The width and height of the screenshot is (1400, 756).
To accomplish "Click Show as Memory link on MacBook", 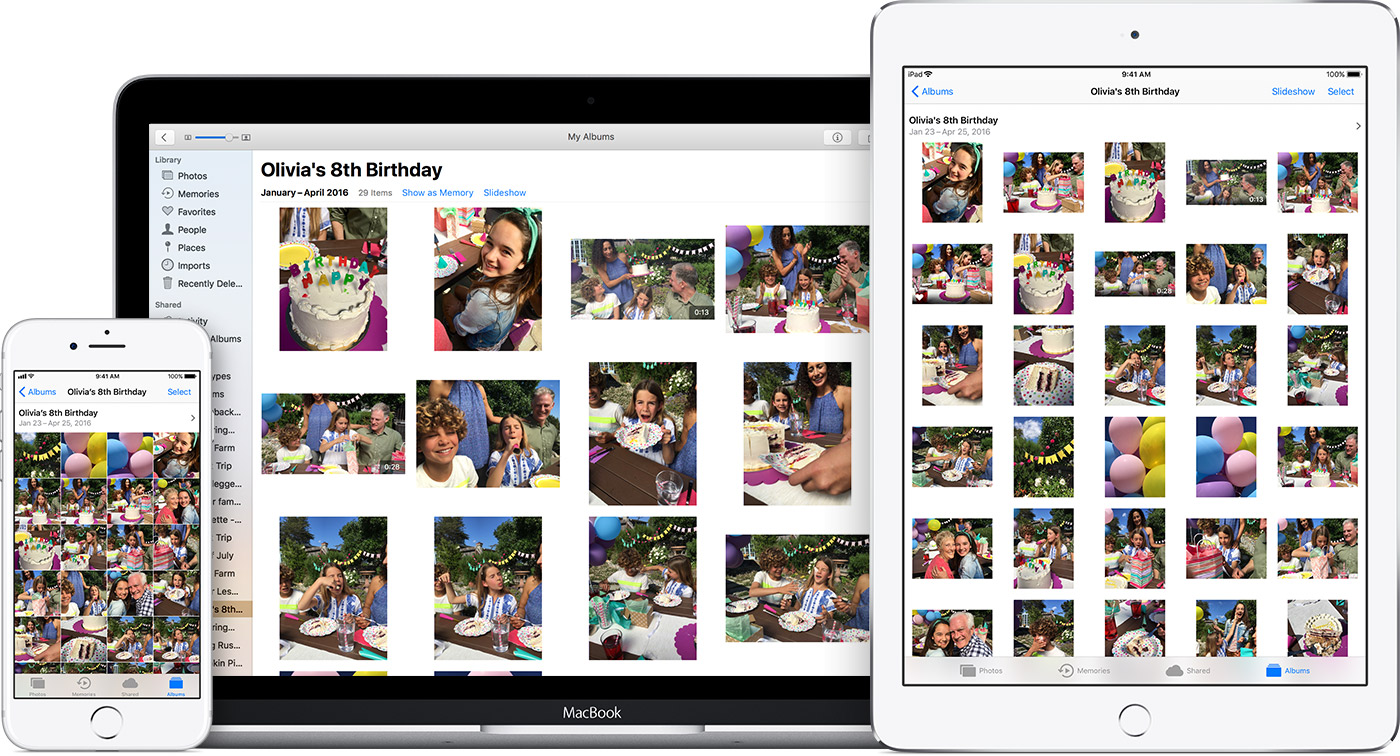I will [x=437, y=193].
